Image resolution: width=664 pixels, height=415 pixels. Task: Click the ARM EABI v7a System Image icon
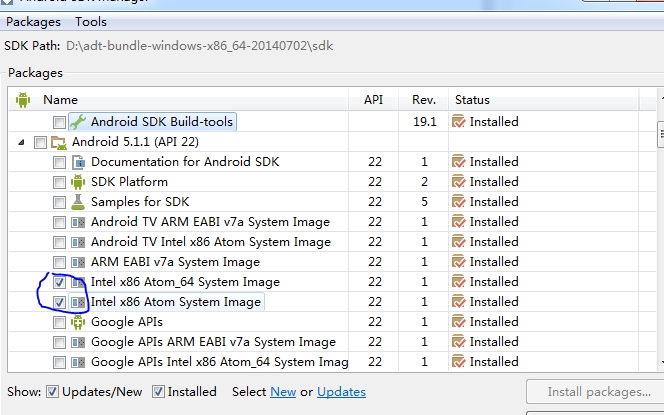[x=78, y=262]
